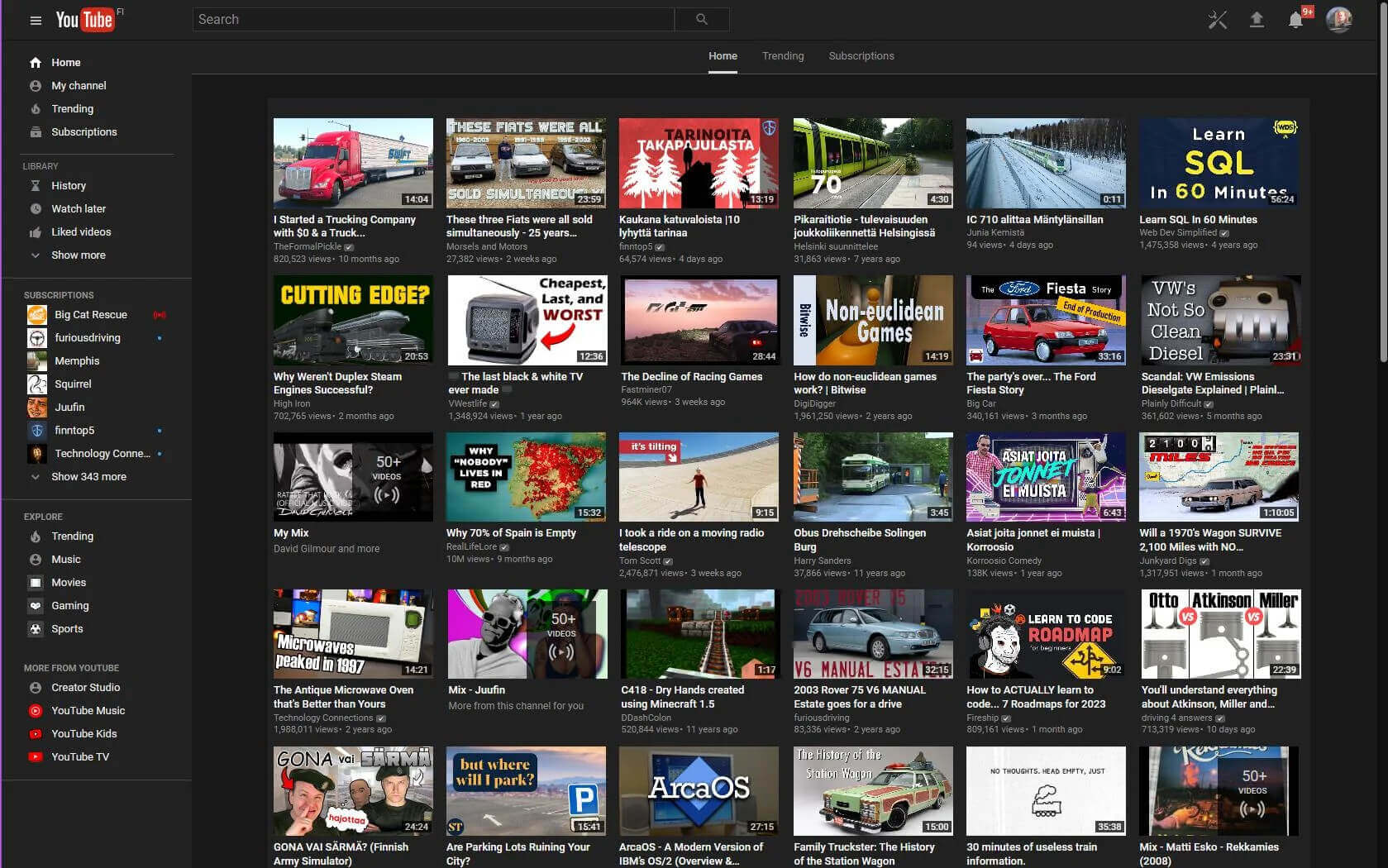Open the ArcaOS video thumbnail
The image size is (1388, 868).
pyautogui.click(x=699, y=791)
